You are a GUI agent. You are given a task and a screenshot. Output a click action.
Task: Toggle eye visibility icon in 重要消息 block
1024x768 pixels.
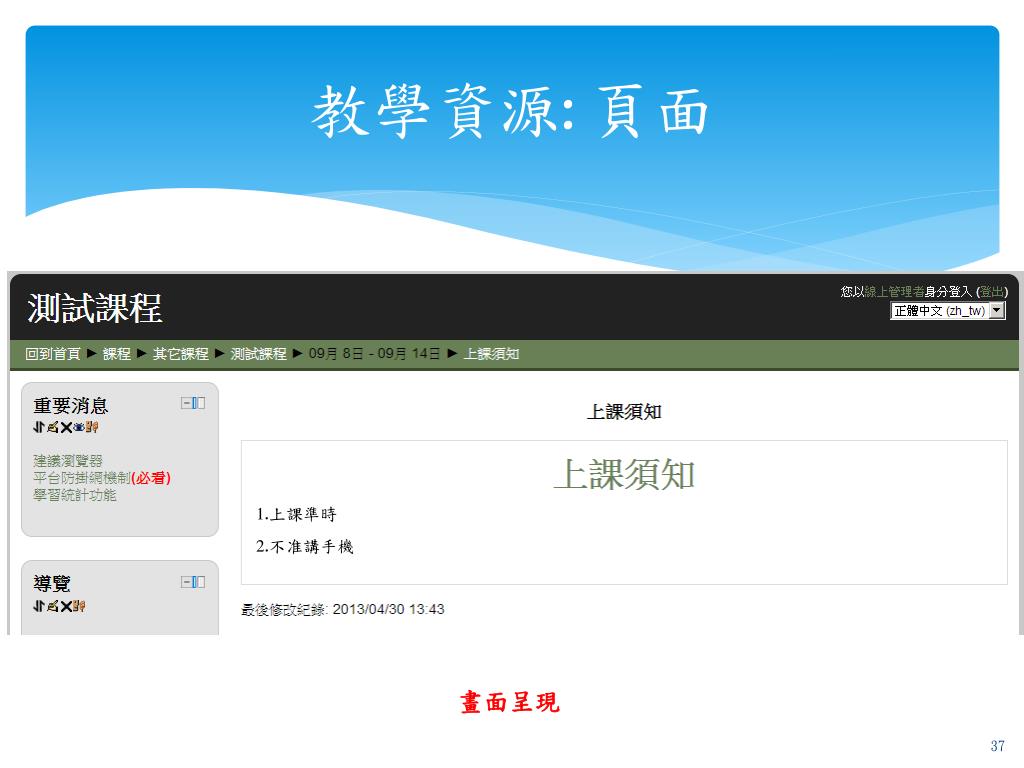[79, 428]
